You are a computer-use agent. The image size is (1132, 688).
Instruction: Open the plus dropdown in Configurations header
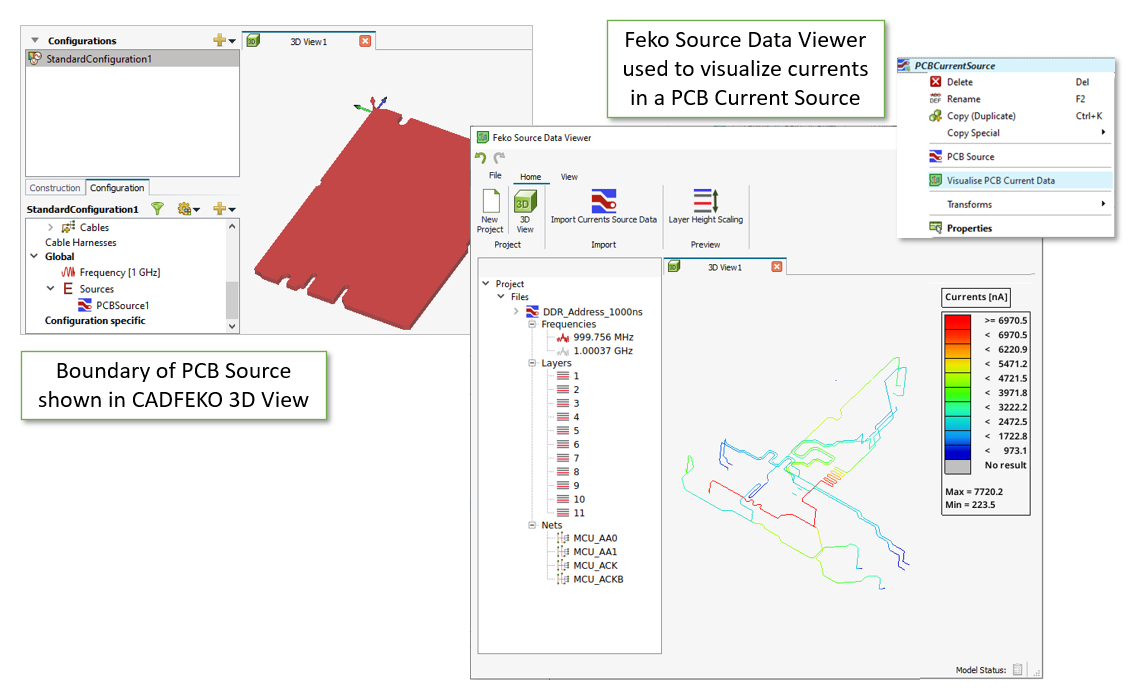pyautogui.click(x=224, y=41)
